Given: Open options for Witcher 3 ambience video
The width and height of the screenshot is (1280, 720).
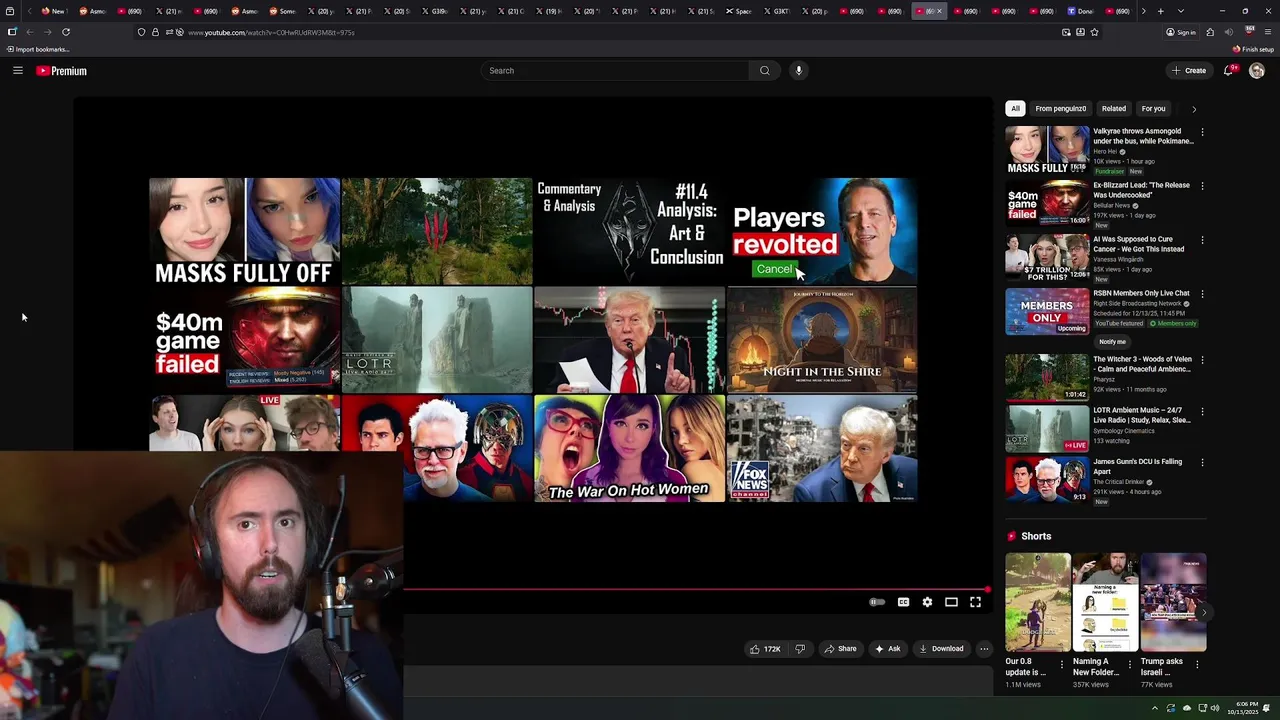Looking at the screenshot, I should click(1202, 360).
